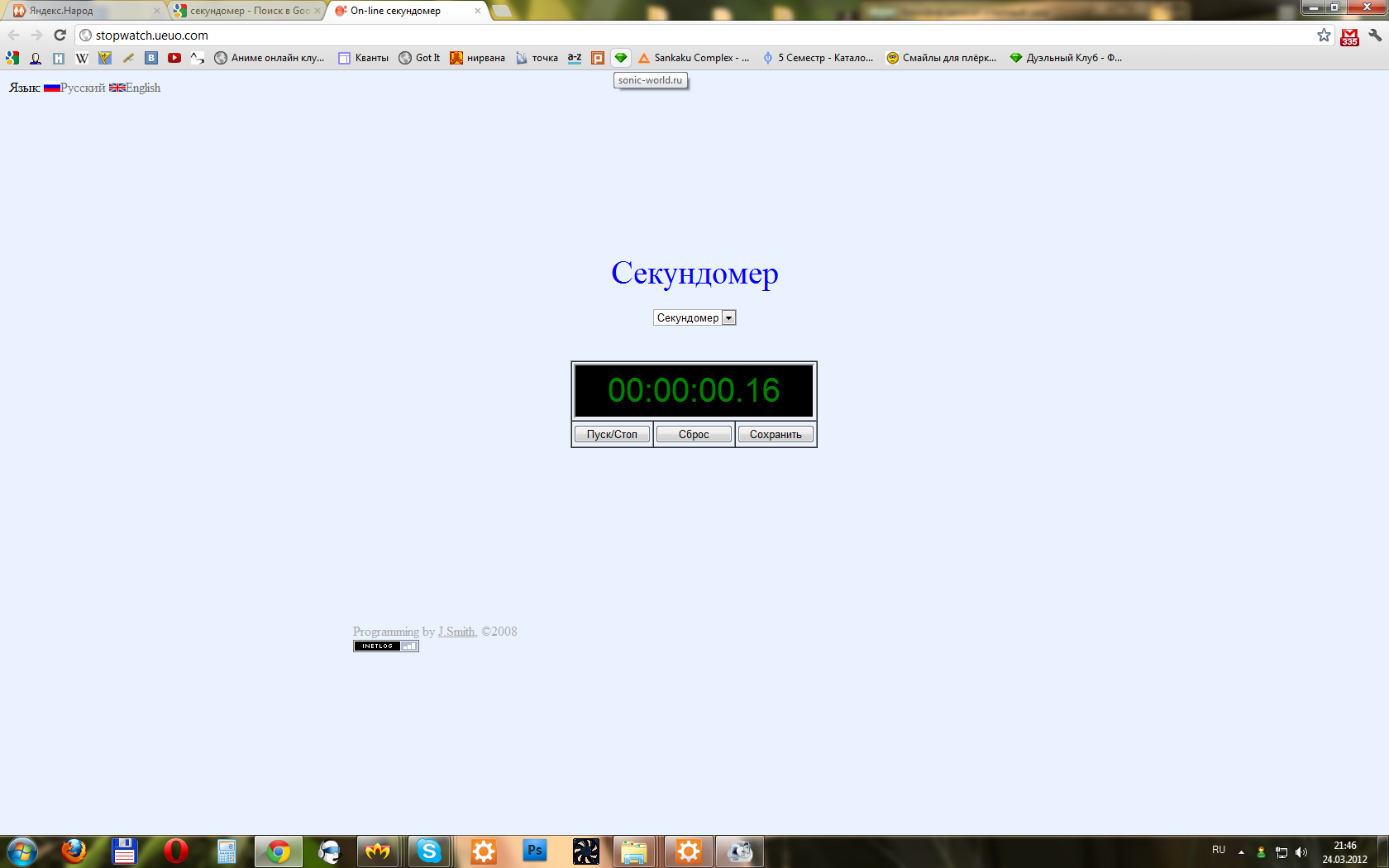
Task: Reset the stopwatch with Сброс
Action: 694,434
